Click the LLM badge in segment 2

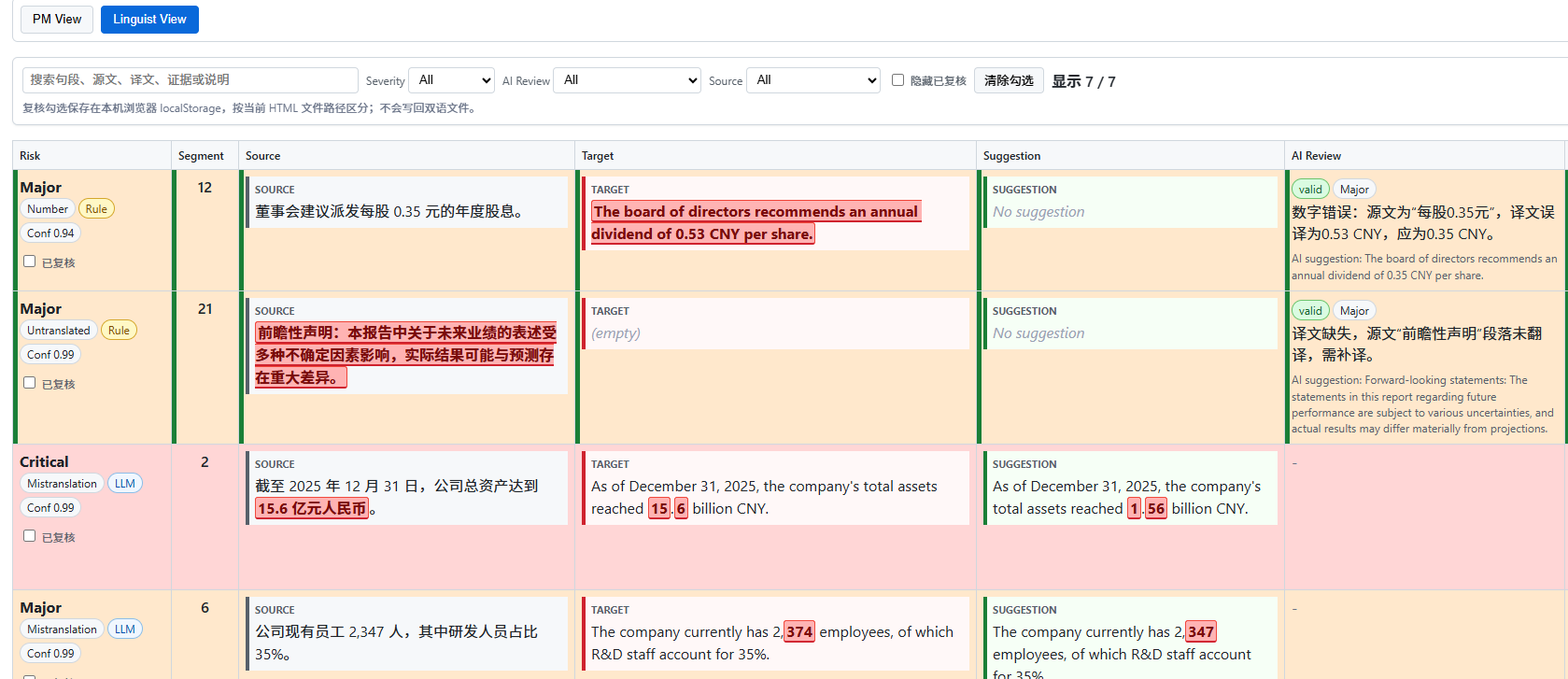pos(125,484)
